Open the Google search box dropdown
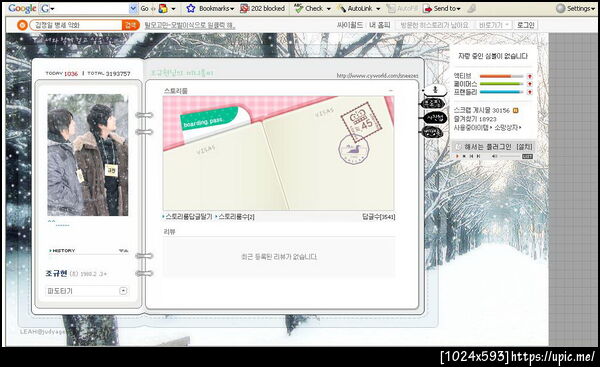Viewport: 600px width, 367px height. tap(133, 8)
